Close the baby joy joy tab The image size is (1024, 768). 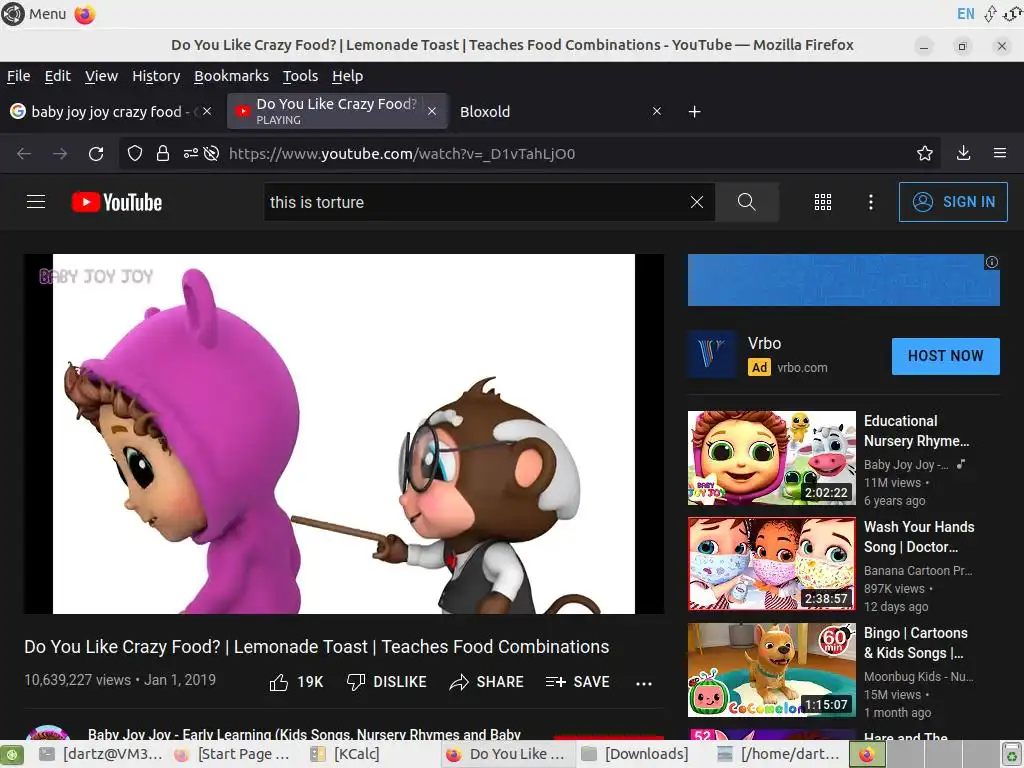tap(207, 112)
